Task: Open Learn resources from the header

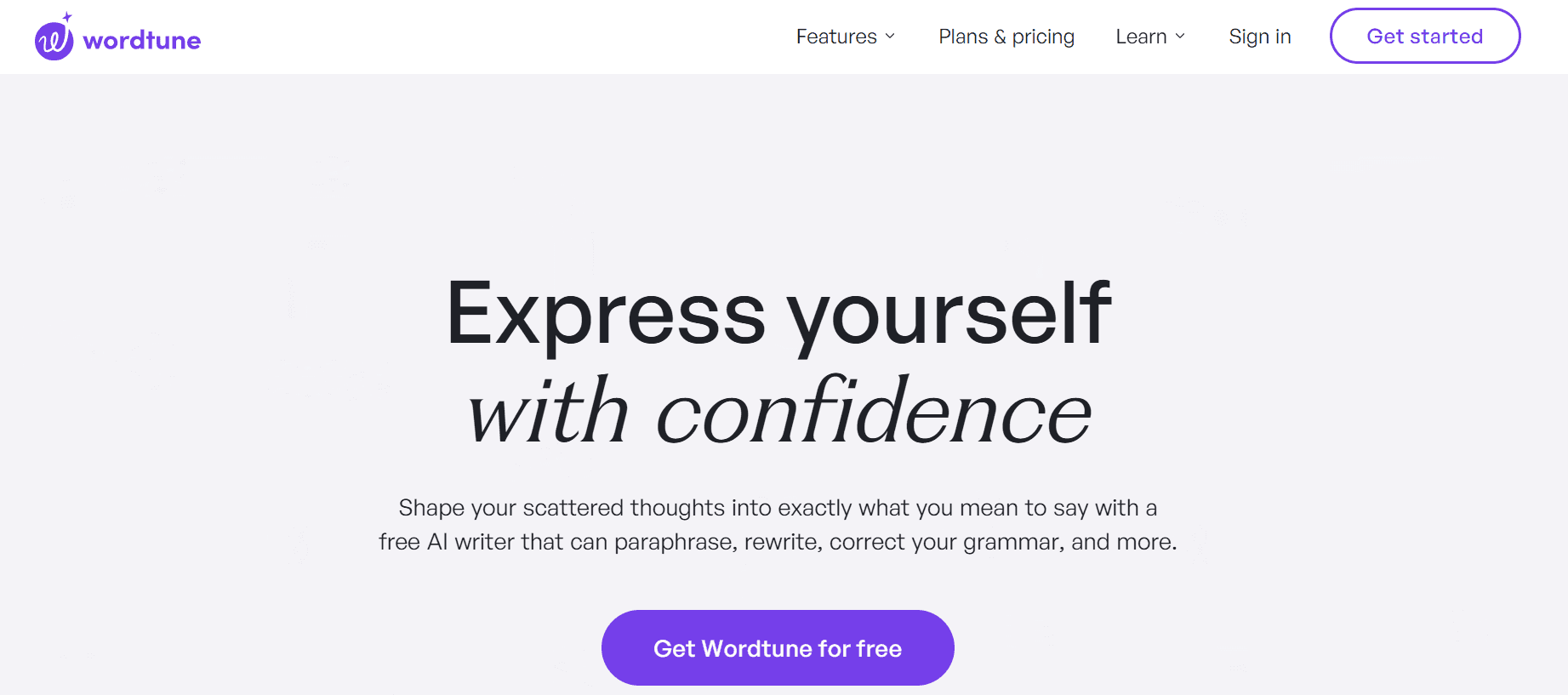Action: (1143, 37)
